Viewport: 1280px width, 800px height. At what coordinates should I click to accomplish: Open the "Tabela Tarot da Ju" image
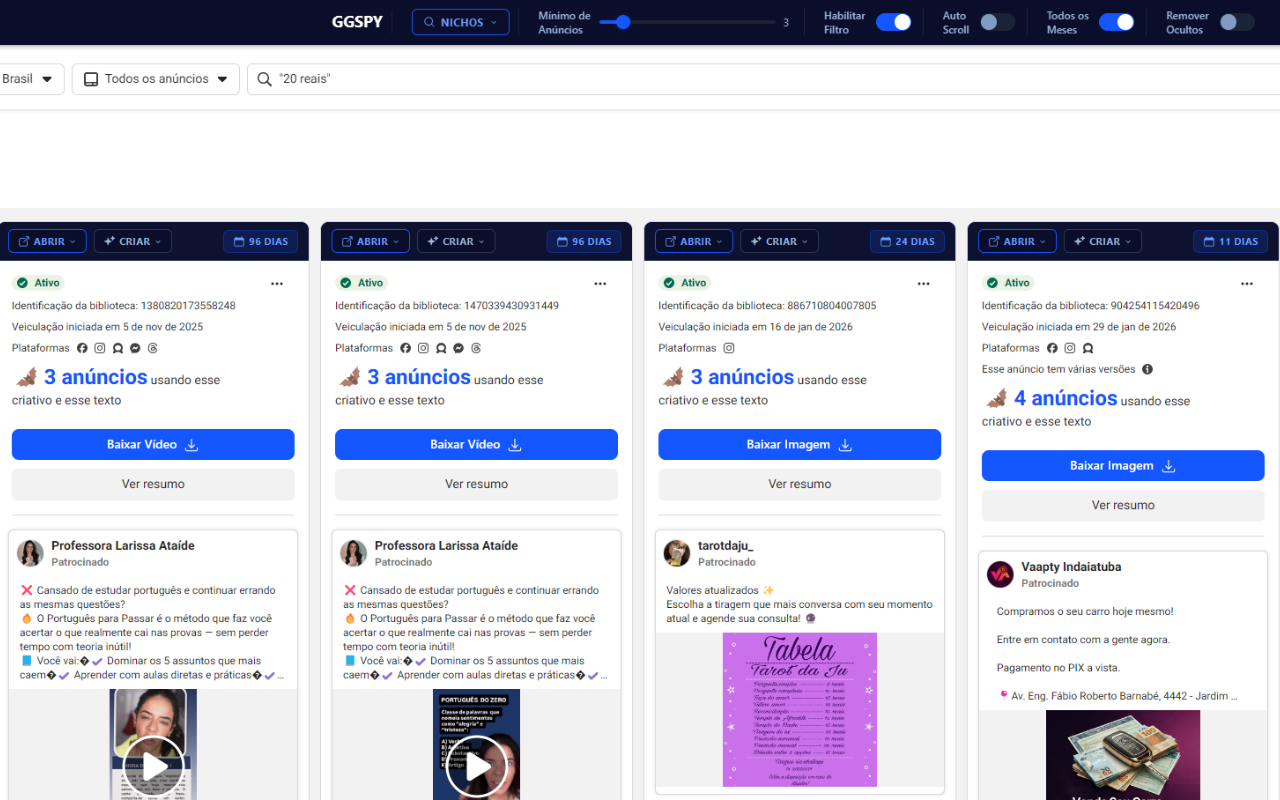(800, 710)
